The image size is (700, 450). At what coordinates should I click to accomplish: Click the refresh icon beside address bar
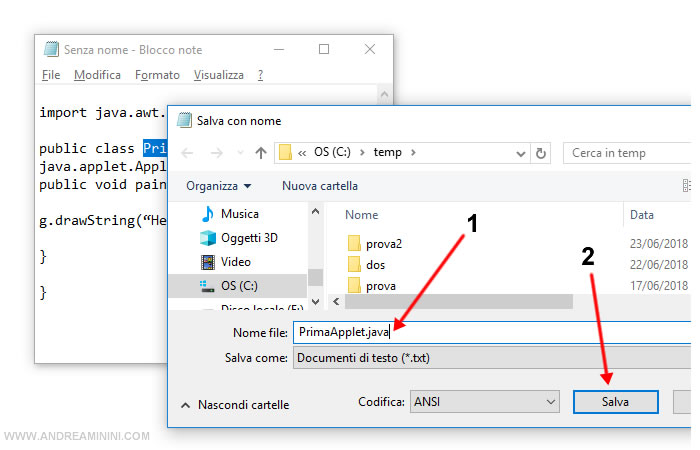coord(542,153)
